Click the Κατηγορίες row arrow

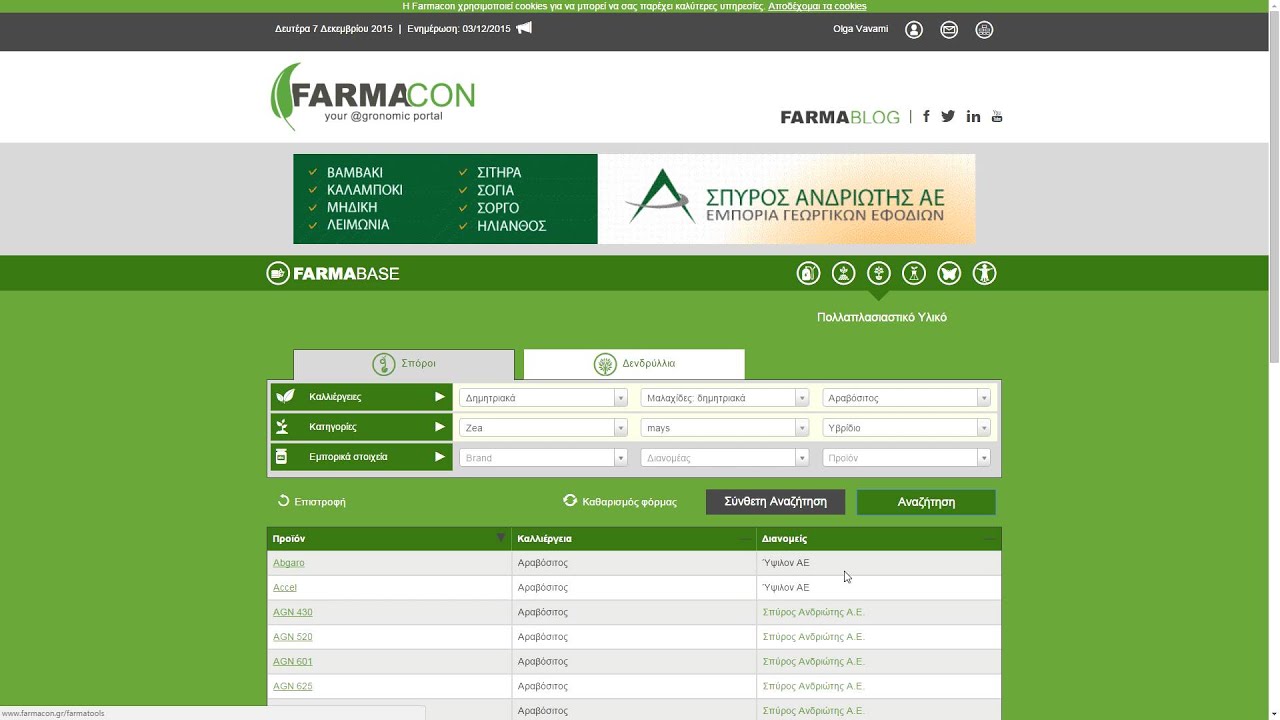(x=439, y=427)
